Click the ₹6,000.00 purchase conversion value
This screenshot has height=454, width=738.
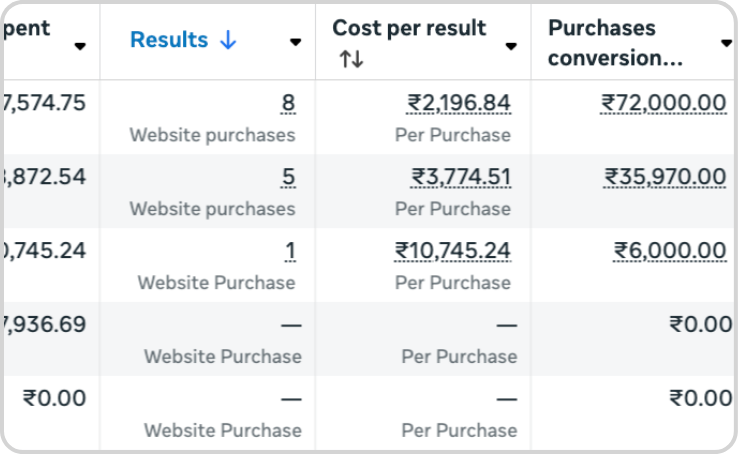tap(669, 251)
